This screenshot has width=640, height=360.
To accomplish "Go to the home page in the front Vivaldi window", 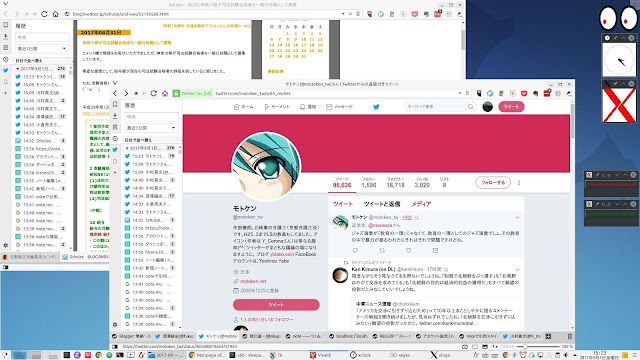I will click(165, 93).
